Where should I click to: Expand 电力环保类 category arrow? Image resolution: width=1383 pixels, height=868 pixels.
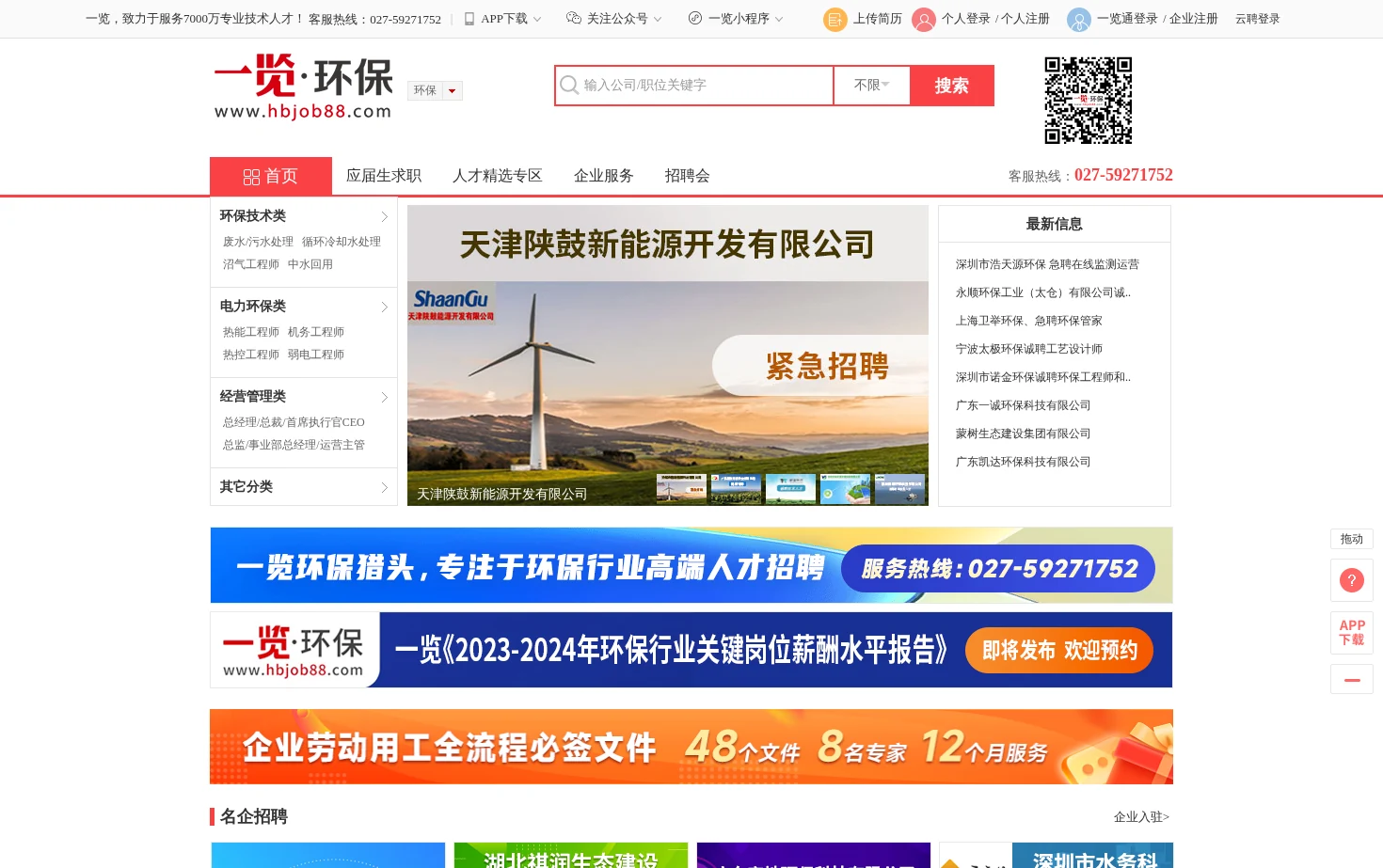(x=384, y=307)
